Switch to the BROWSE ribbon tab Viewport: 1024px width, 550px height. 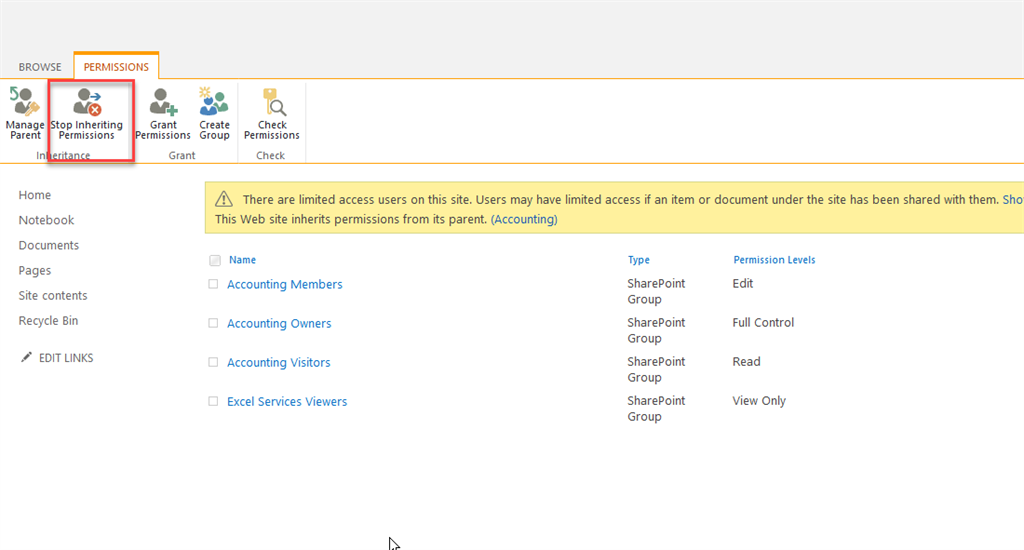(x=40, y=67)
